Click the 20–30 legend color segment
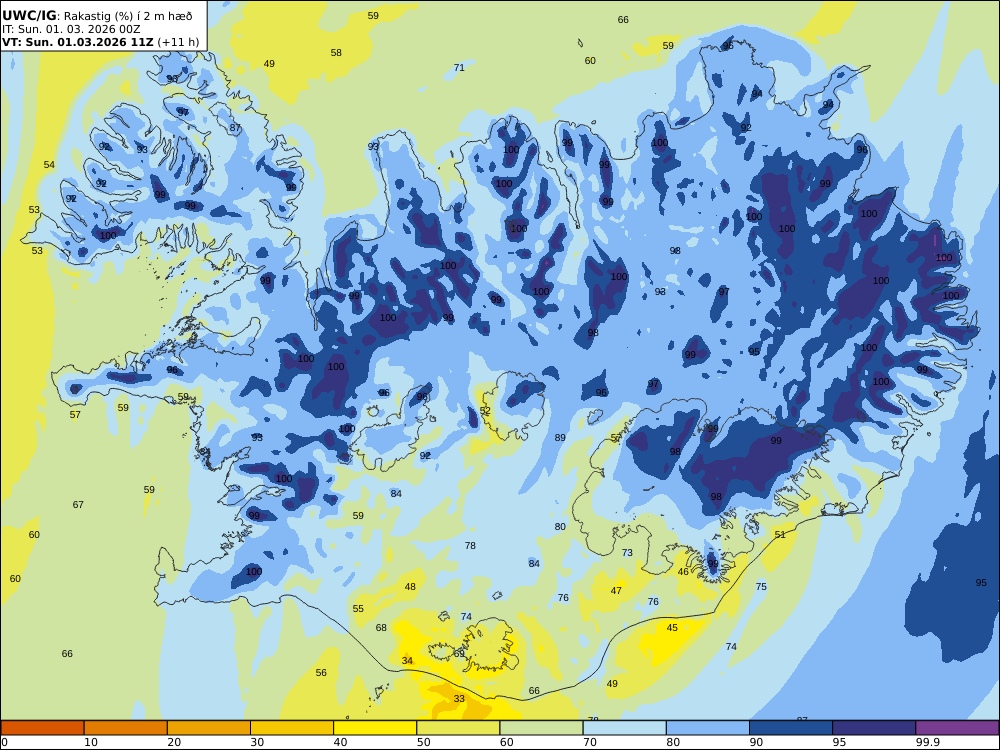Screen dimensions: 1000x750 pyautogui.click(x=209, y=728)
